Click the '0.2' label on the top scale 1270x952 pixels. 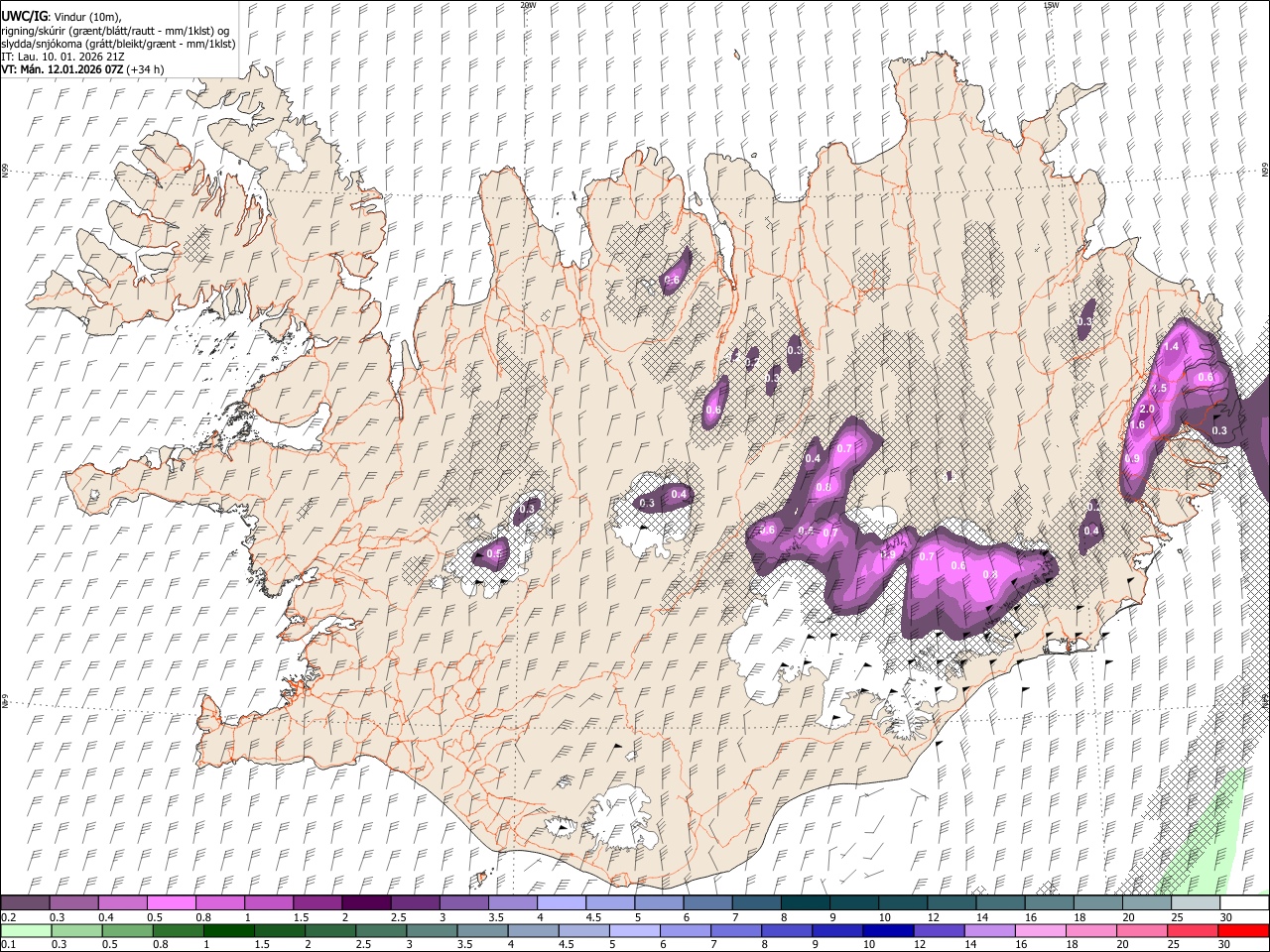click(8, 917)
